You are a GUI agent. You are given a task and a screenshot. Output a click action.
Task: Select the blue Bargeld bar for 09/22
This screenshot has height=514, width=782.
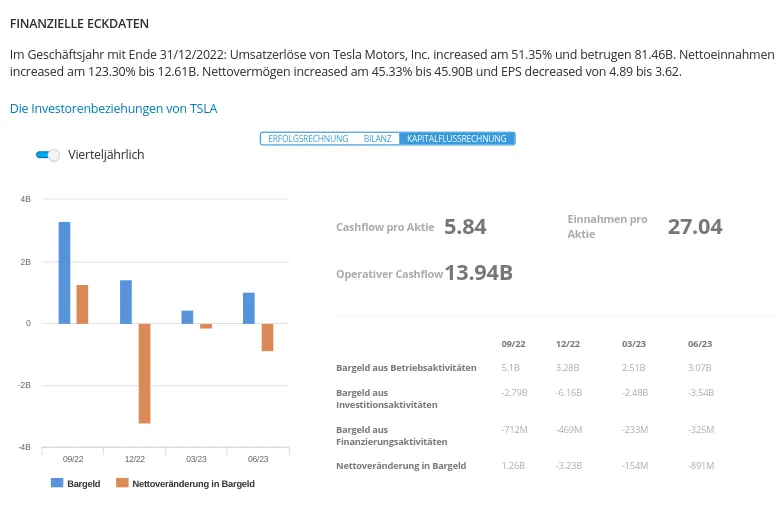[x=64, y=272]
